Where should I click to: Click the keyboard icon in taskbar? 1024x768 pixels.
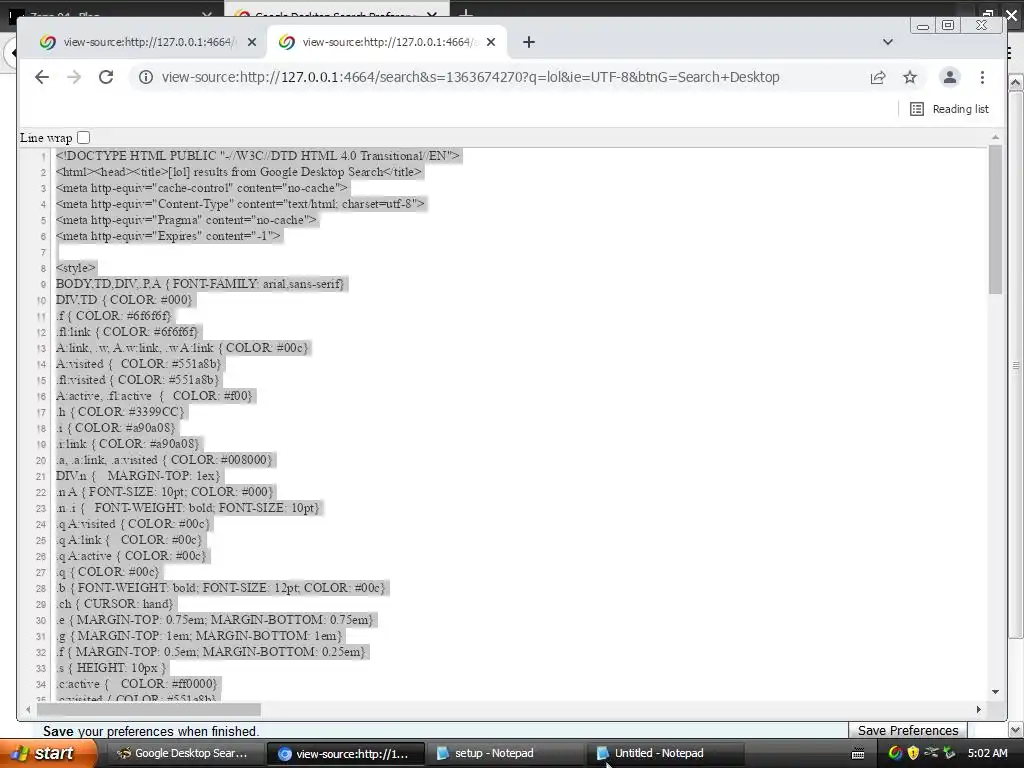tap(858, 754)
